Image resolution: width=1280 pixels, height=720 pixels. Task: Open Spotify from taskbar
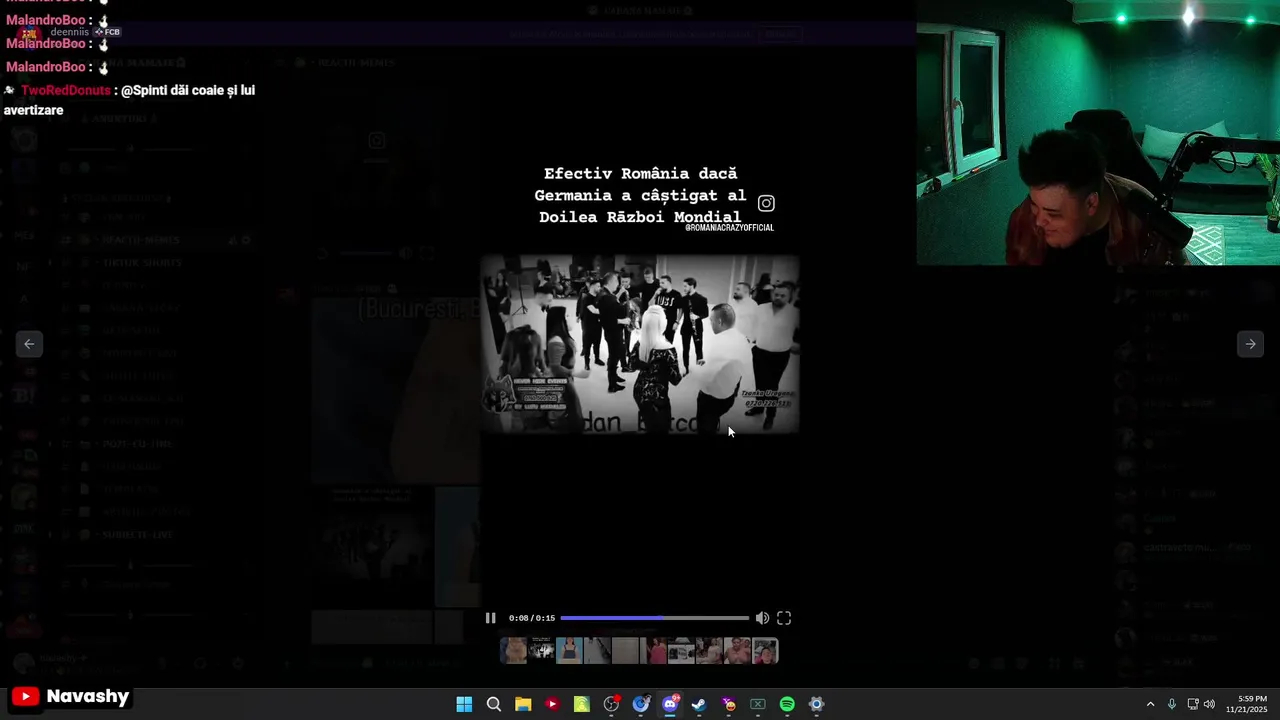787,704
